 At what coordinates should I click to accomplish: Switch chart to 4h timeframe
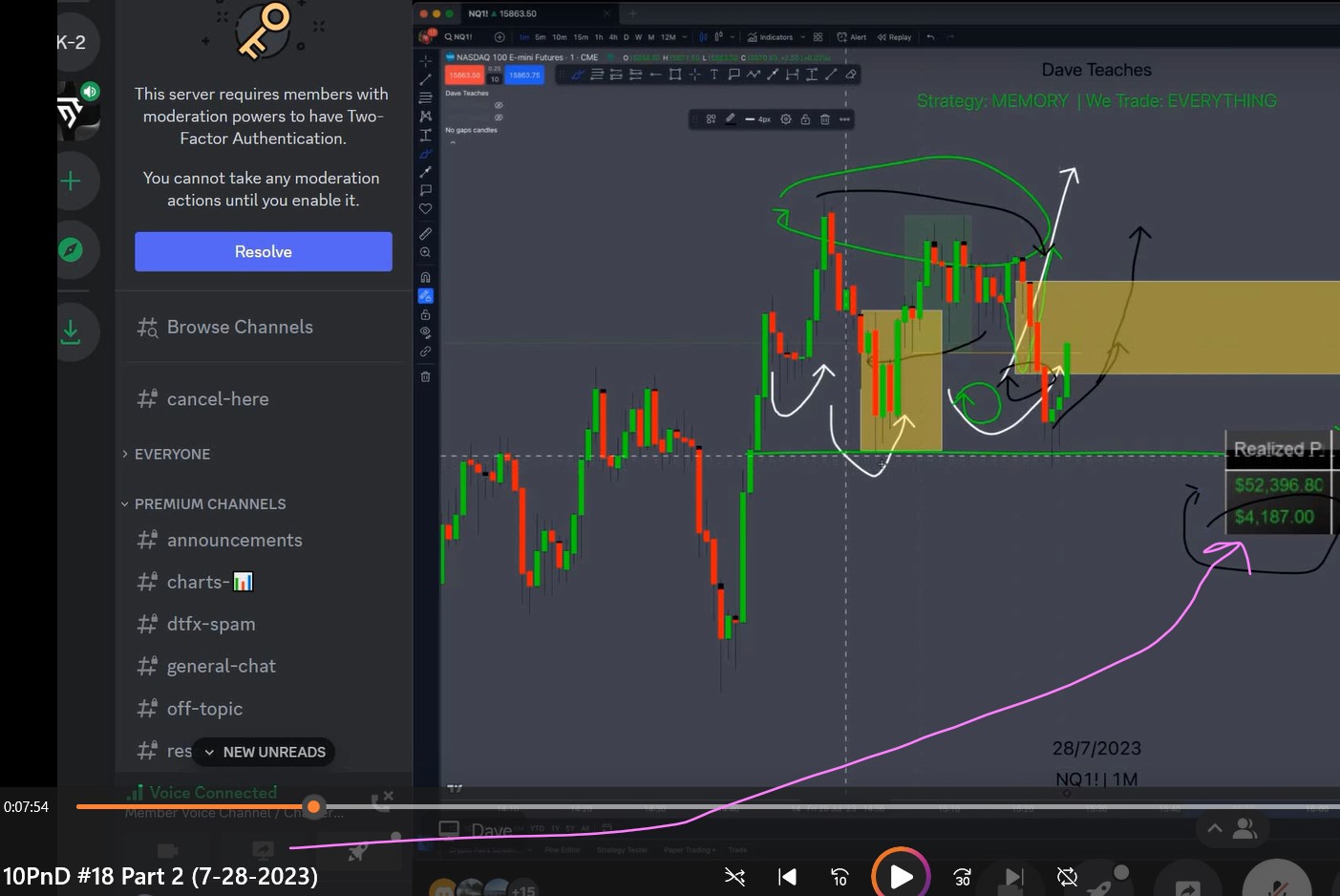pos(613,37)
